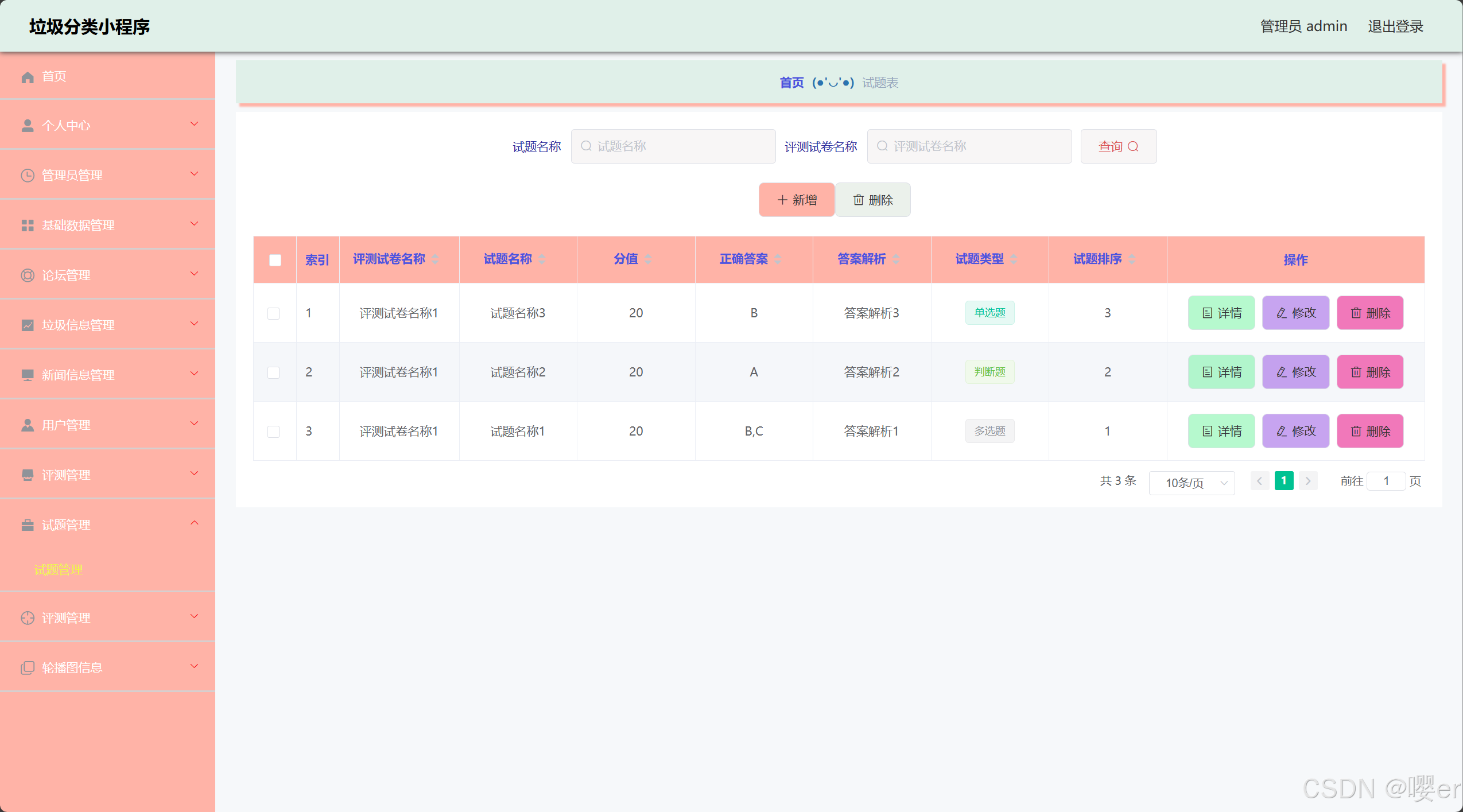Click the home icon beside 首页
This screenshot has width=1463, height=812.
pyautogui.click(x=27, y=76)
